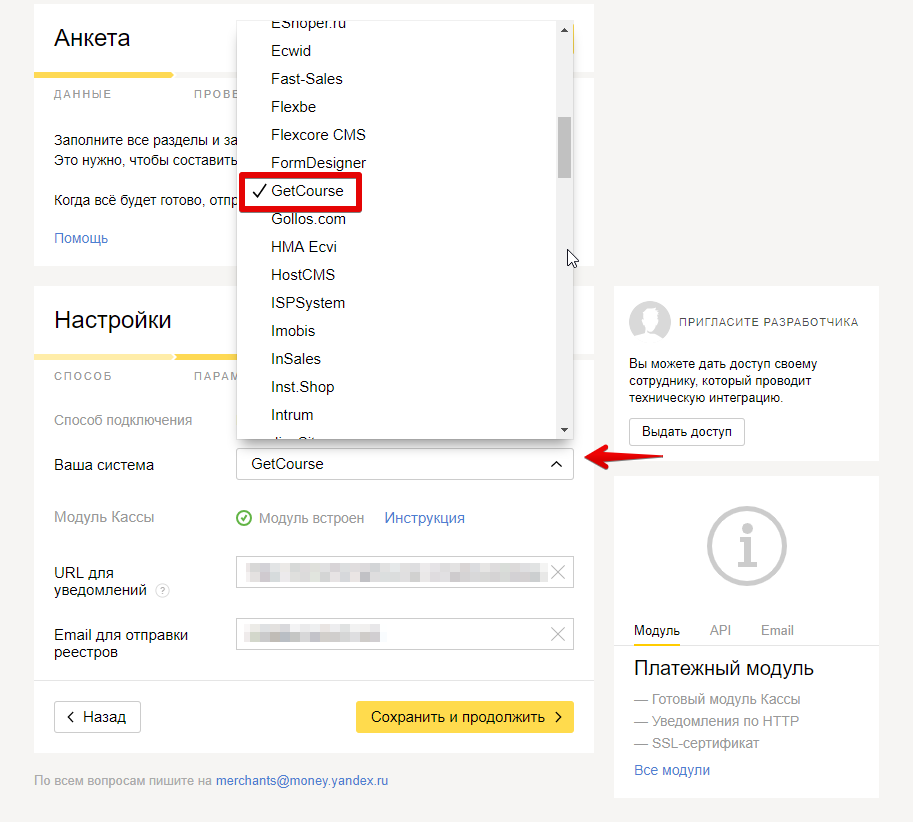Clear the URL для уведомлений field
913x822 pixels.
click(558, 572)
